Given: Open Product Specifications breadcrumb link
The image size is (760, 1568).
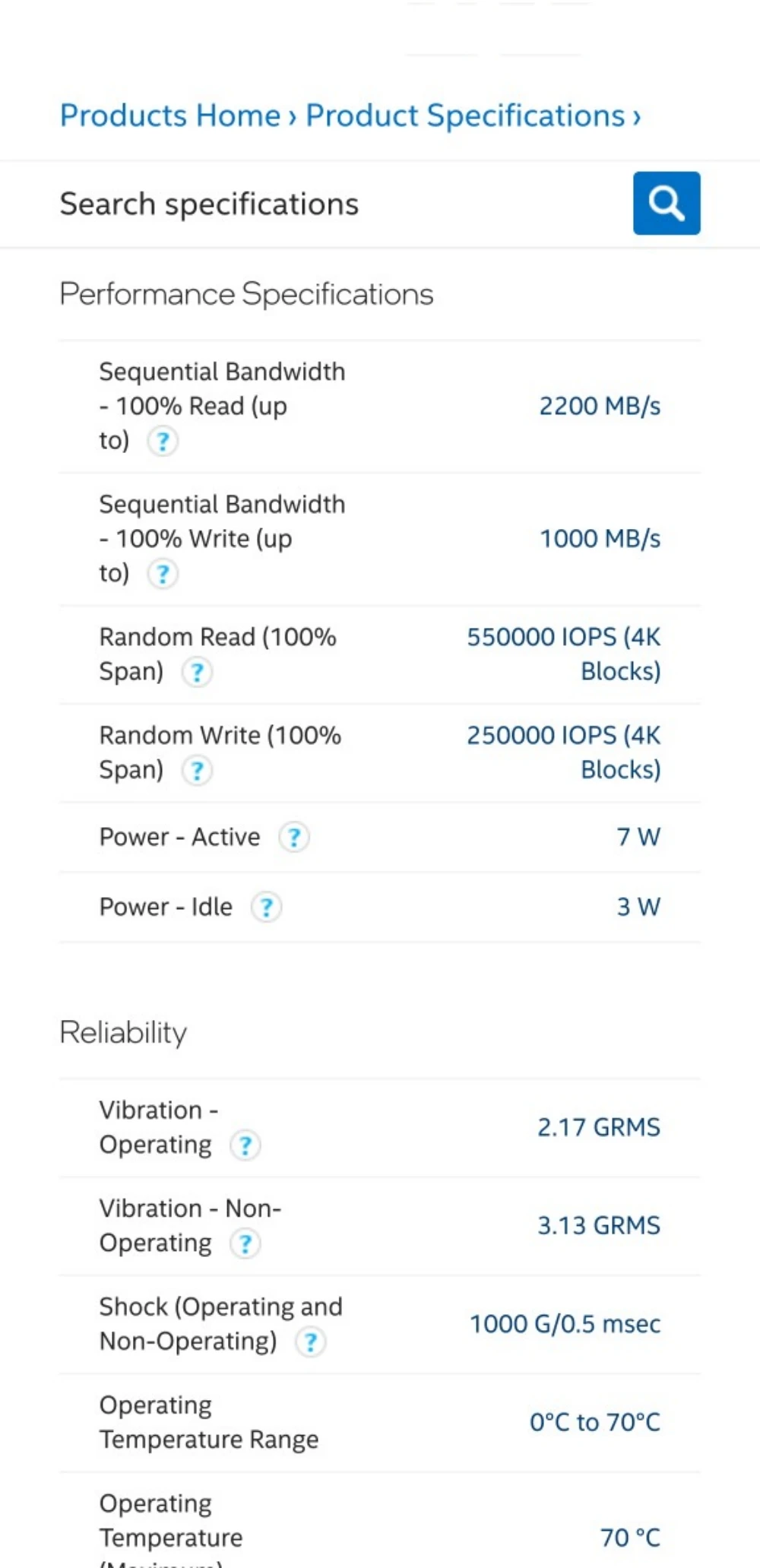Looking at the screenshot, I should tap(465, 116).
